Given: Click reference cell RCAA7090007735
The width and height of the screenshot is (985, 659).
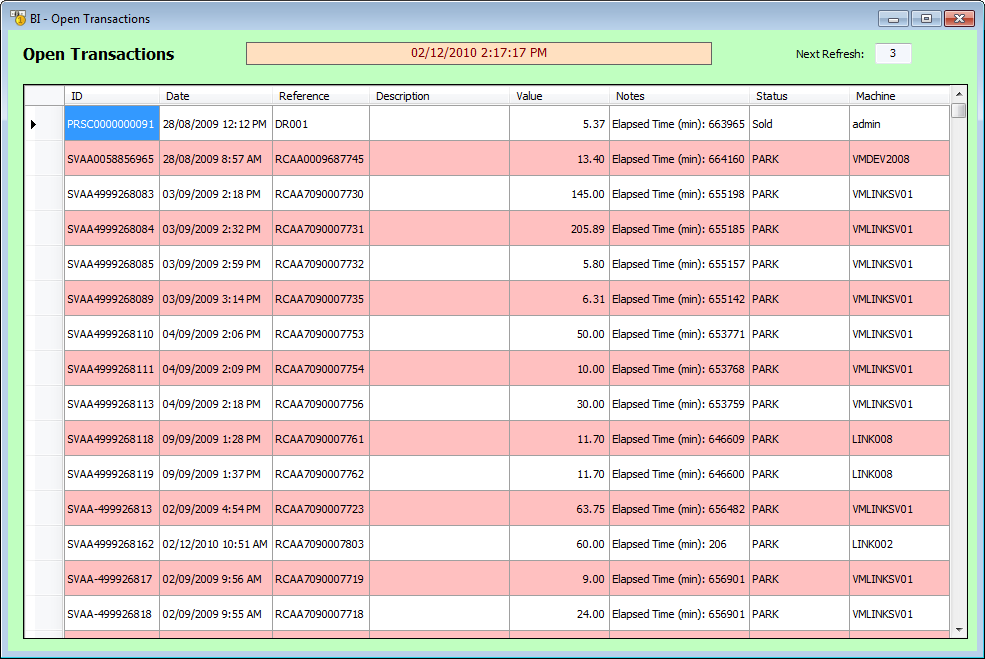Looking at the screenshot, I should coord(320,299).
